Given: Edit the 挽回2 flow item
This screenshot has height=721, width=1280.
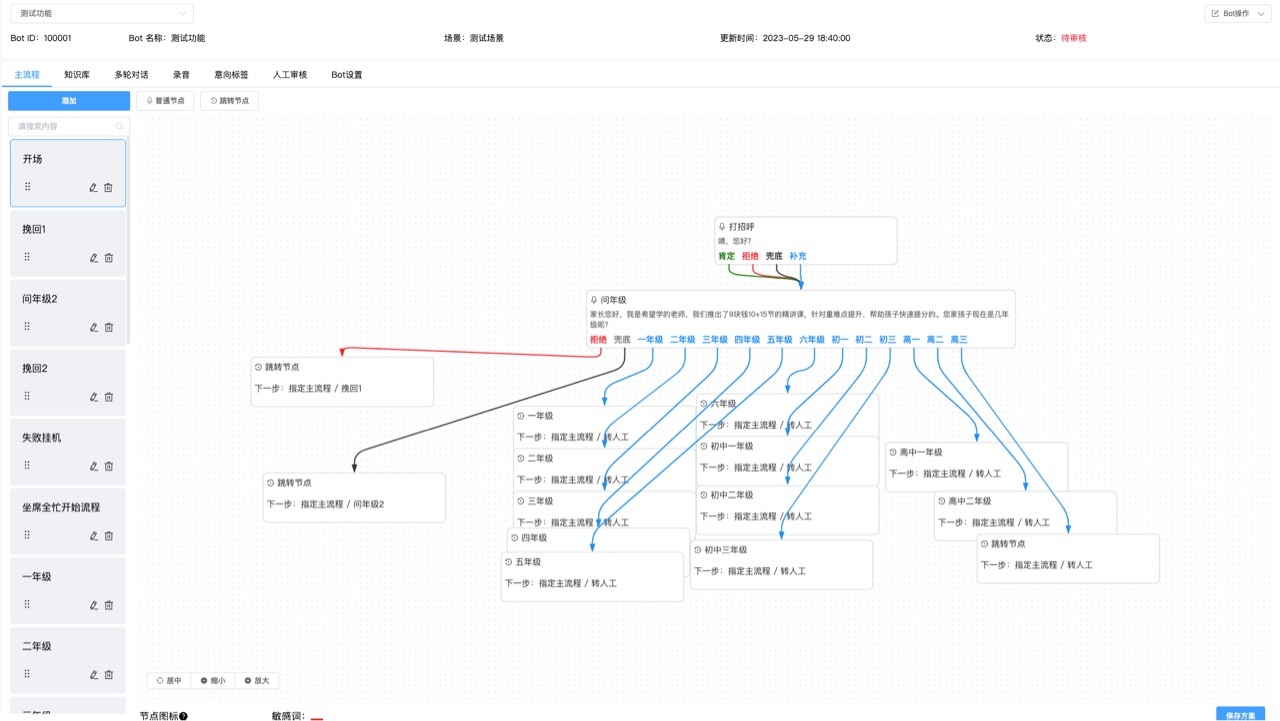Looking at the screenshot, I should 93,396.
